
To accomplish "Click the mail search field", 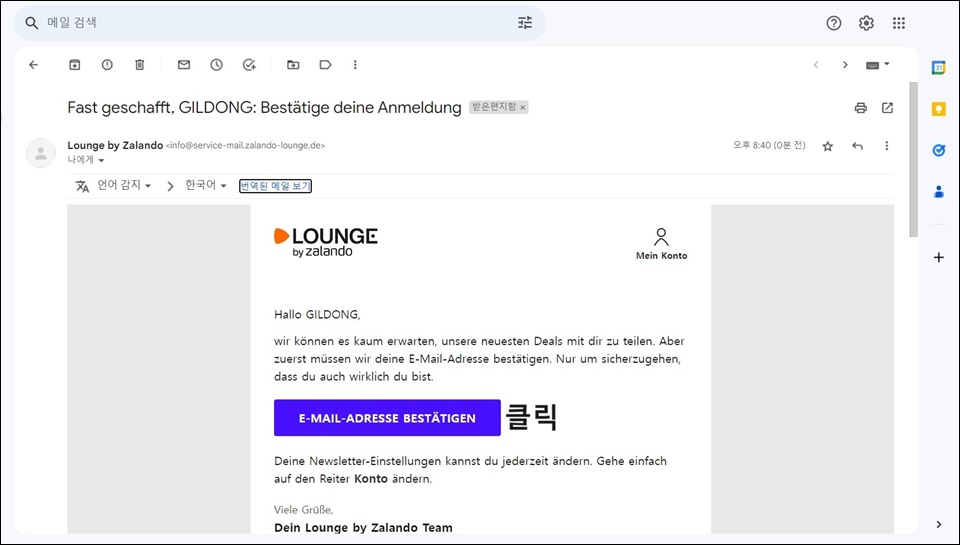I will 279,23.
